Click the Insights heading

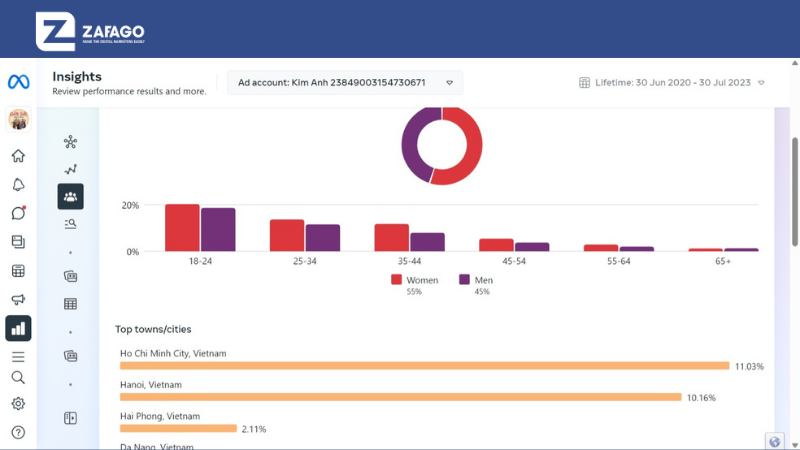pyautogui.click(x=77, y=77)
